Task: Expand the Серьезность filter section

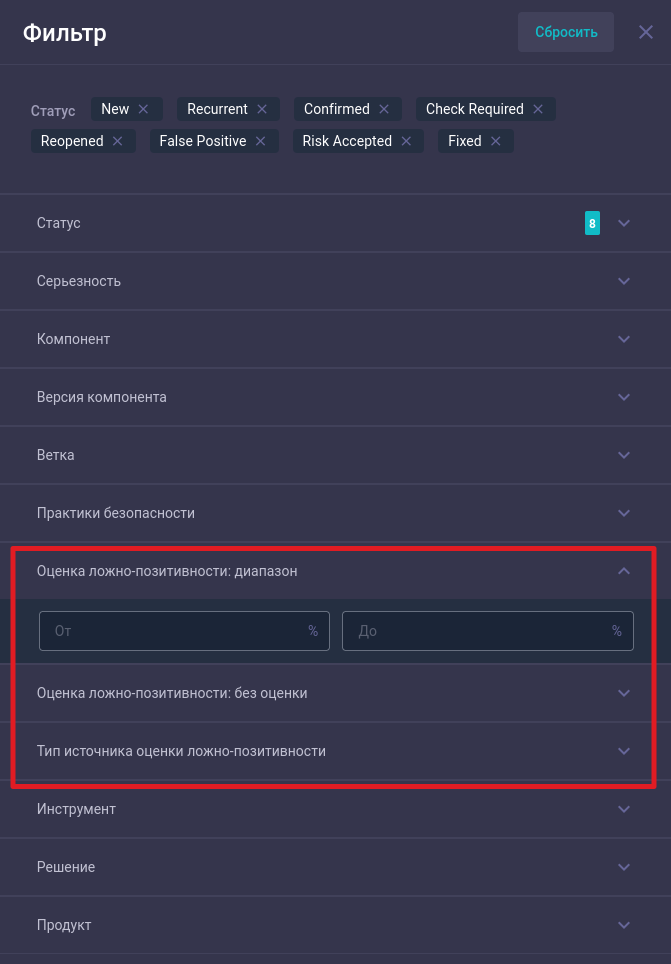Action: point(624,281)
